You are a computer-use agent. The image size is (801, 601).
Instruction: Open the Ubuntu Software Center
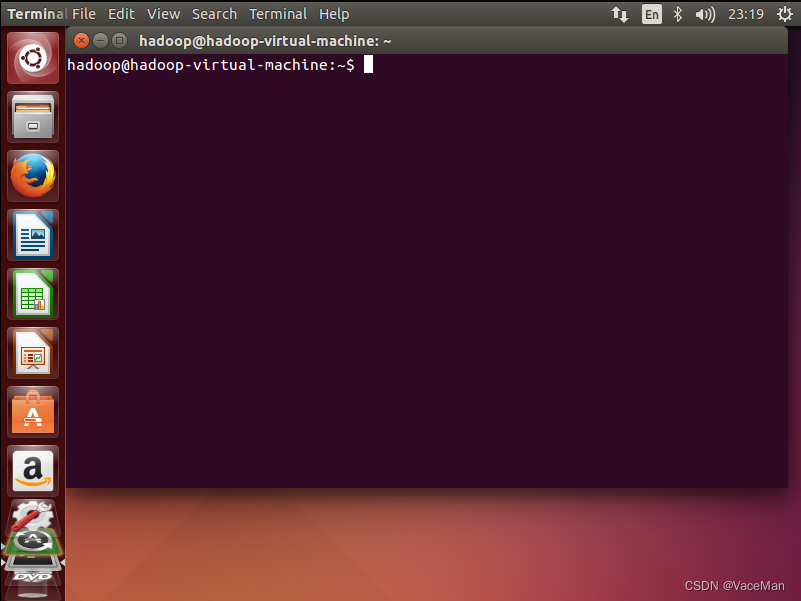click(x=33, y=412)
